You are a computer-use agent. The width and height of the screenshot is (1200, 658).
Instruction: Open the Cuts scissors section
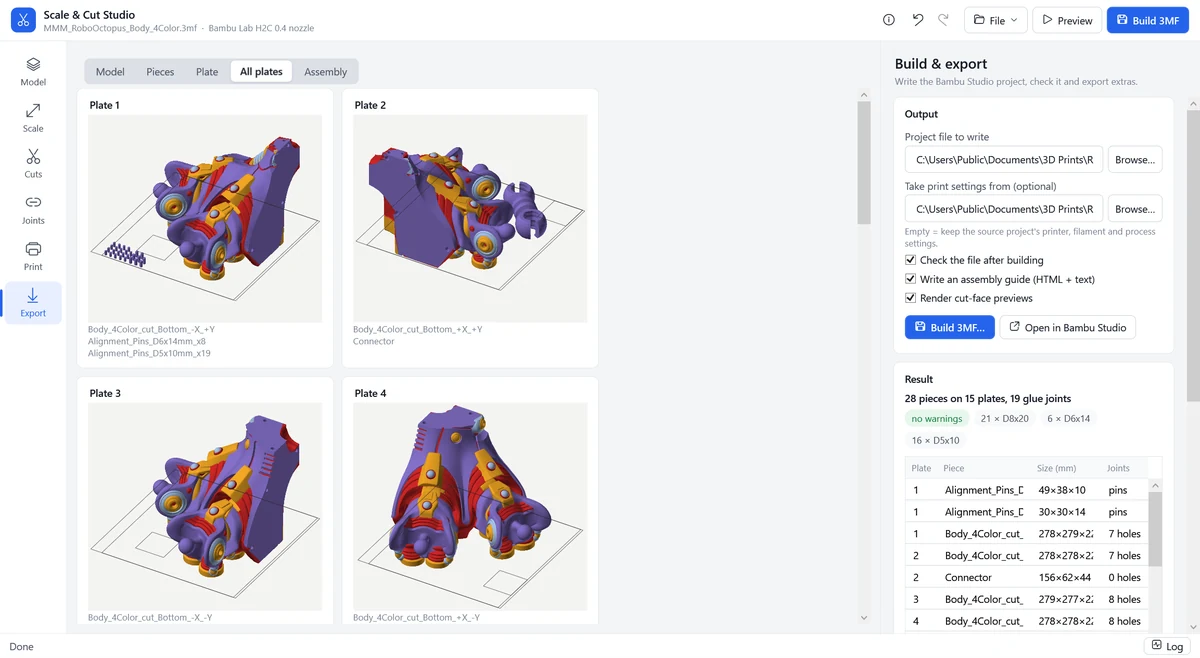[x=33, y=164]
